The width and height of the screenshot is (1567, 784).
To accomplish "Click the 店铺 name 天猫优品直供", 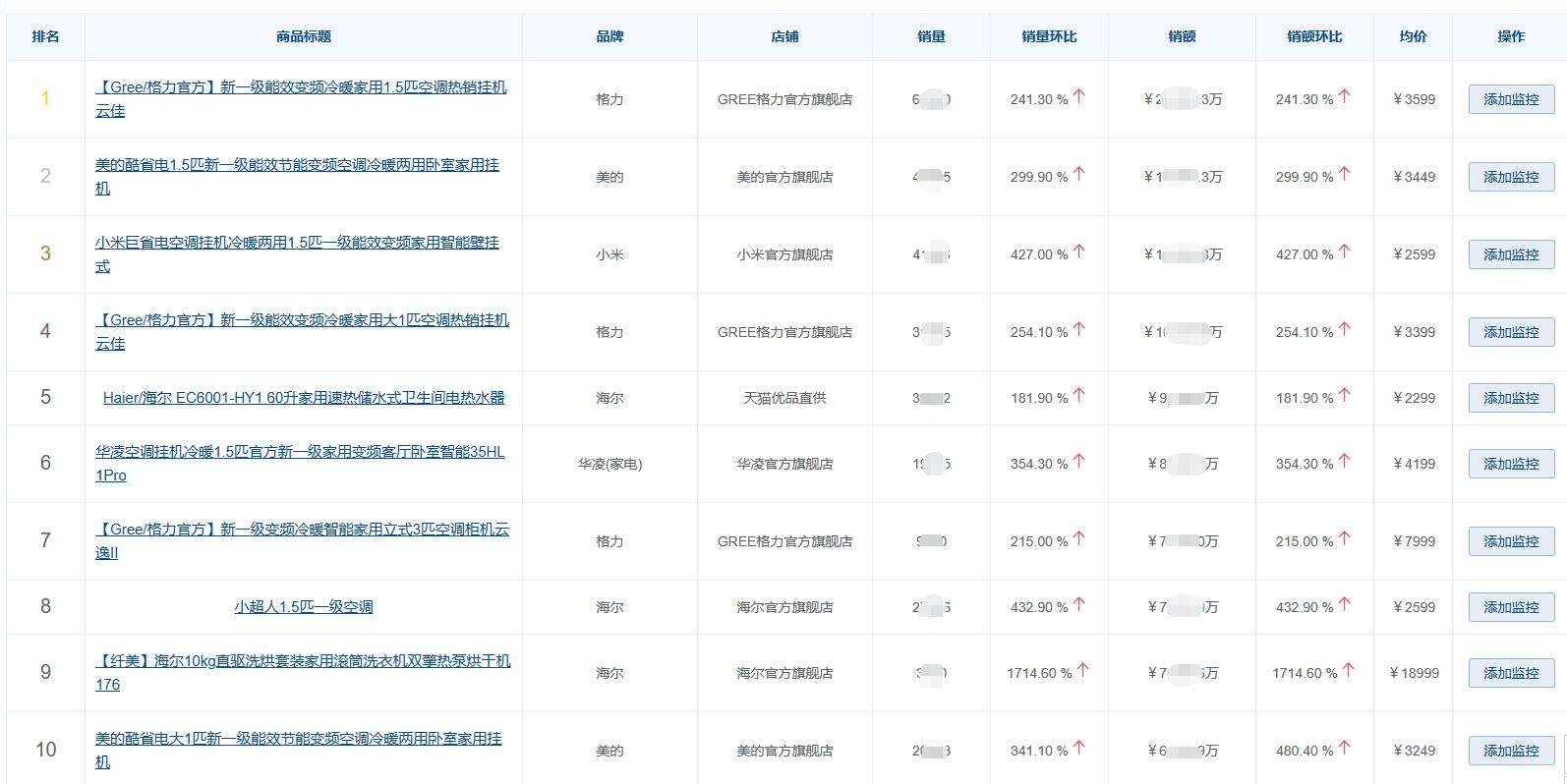I will point(784,398).
